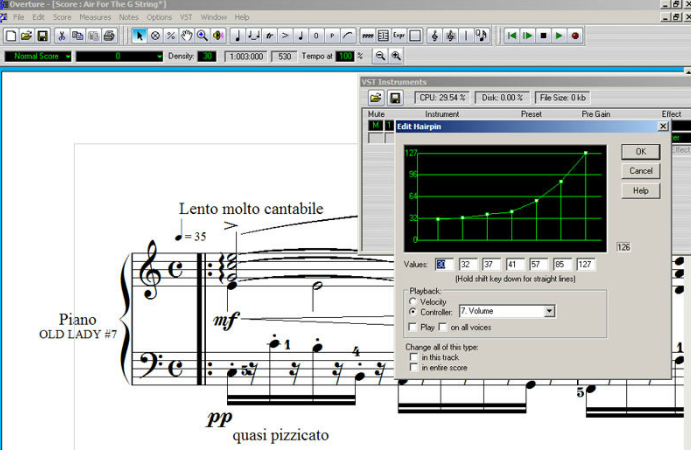Pick the hand scroll tool
The height and width of the screenshot is (450, 691).
[x=186, y=36]
